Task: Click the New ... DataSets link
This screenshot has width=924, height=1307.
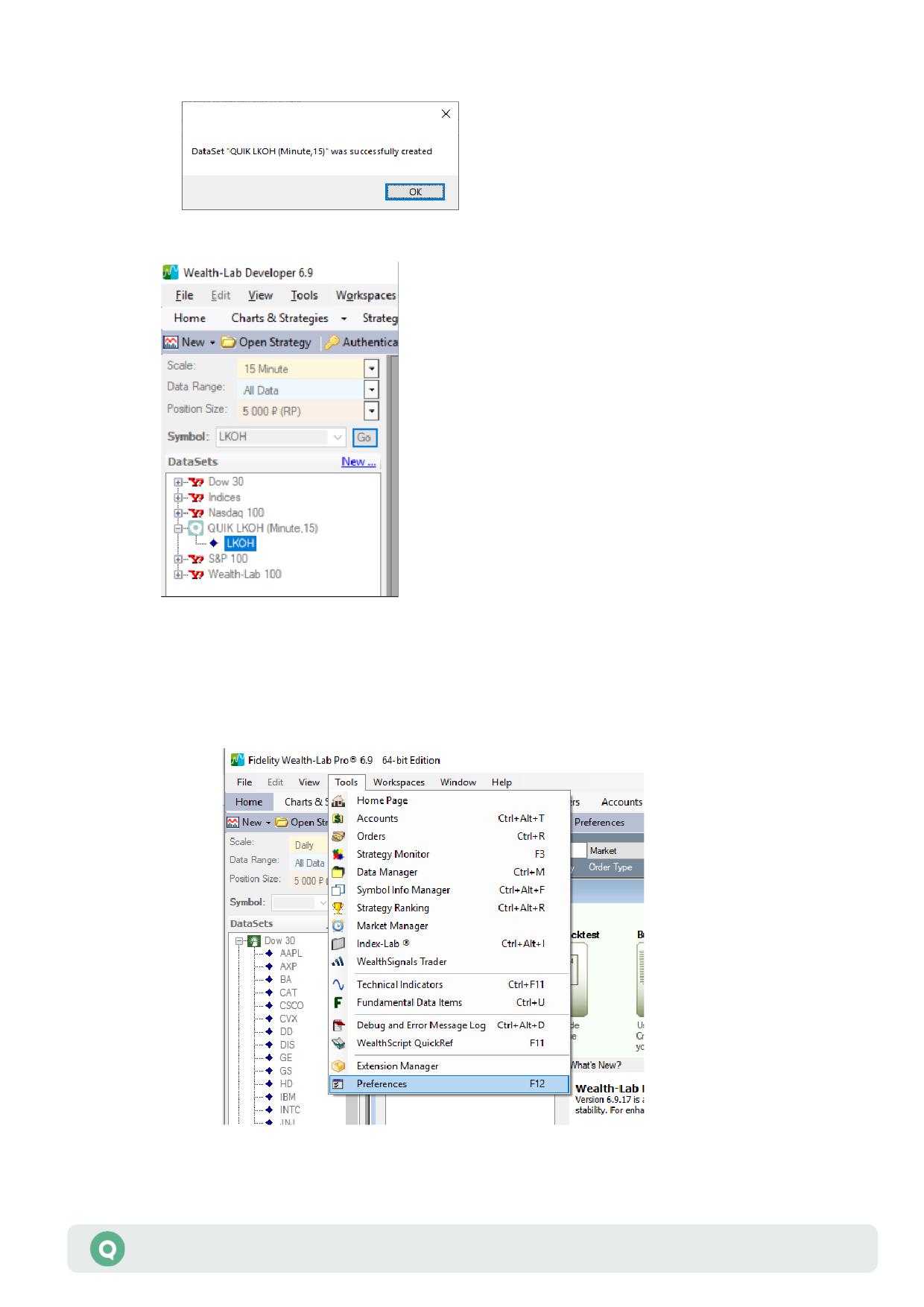Action: click(358, 462)
